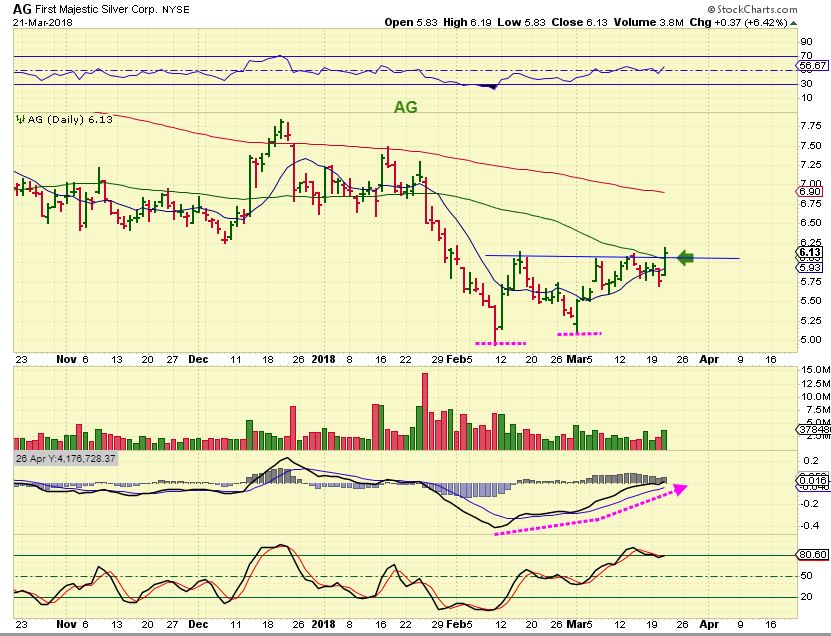Click the 6.90 moving average price tag
This screenshot has width=831, height=636.
click(810, 191)
